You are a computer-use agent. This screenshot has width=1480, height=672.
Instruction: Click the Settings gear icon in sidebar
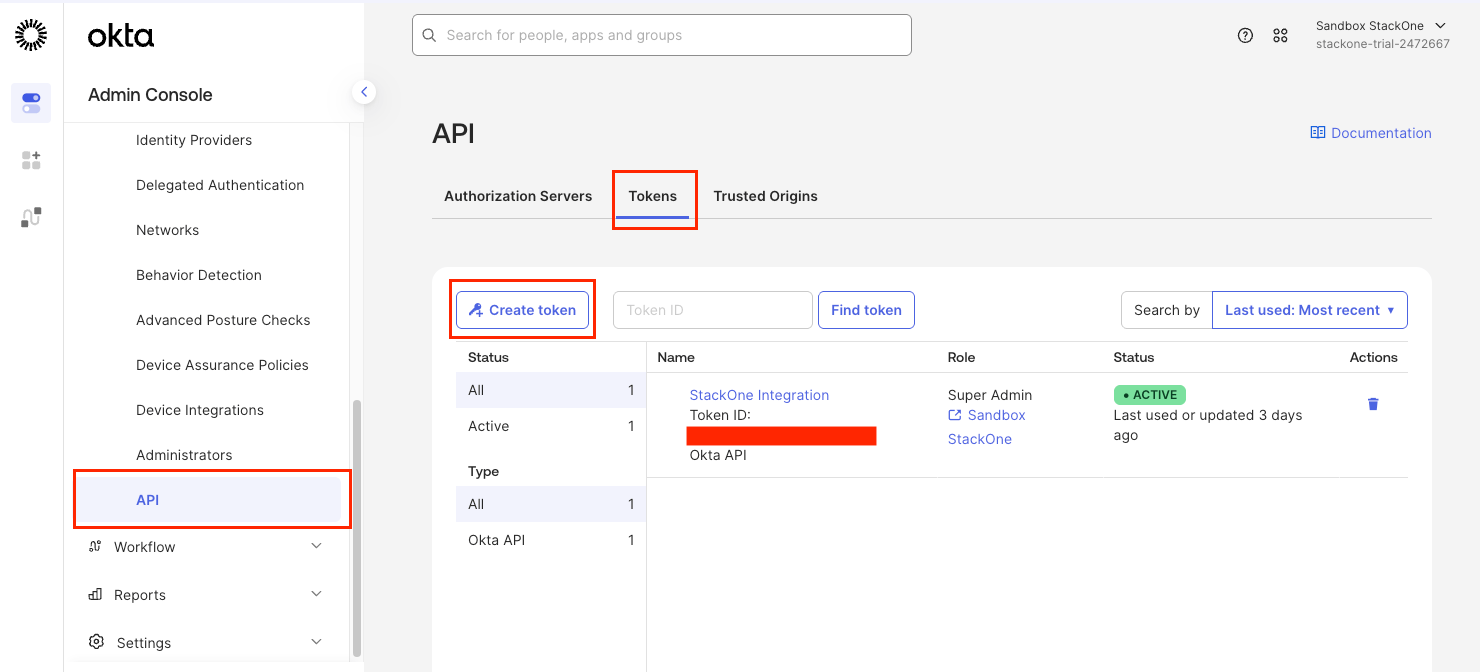(x=96, y=642)
